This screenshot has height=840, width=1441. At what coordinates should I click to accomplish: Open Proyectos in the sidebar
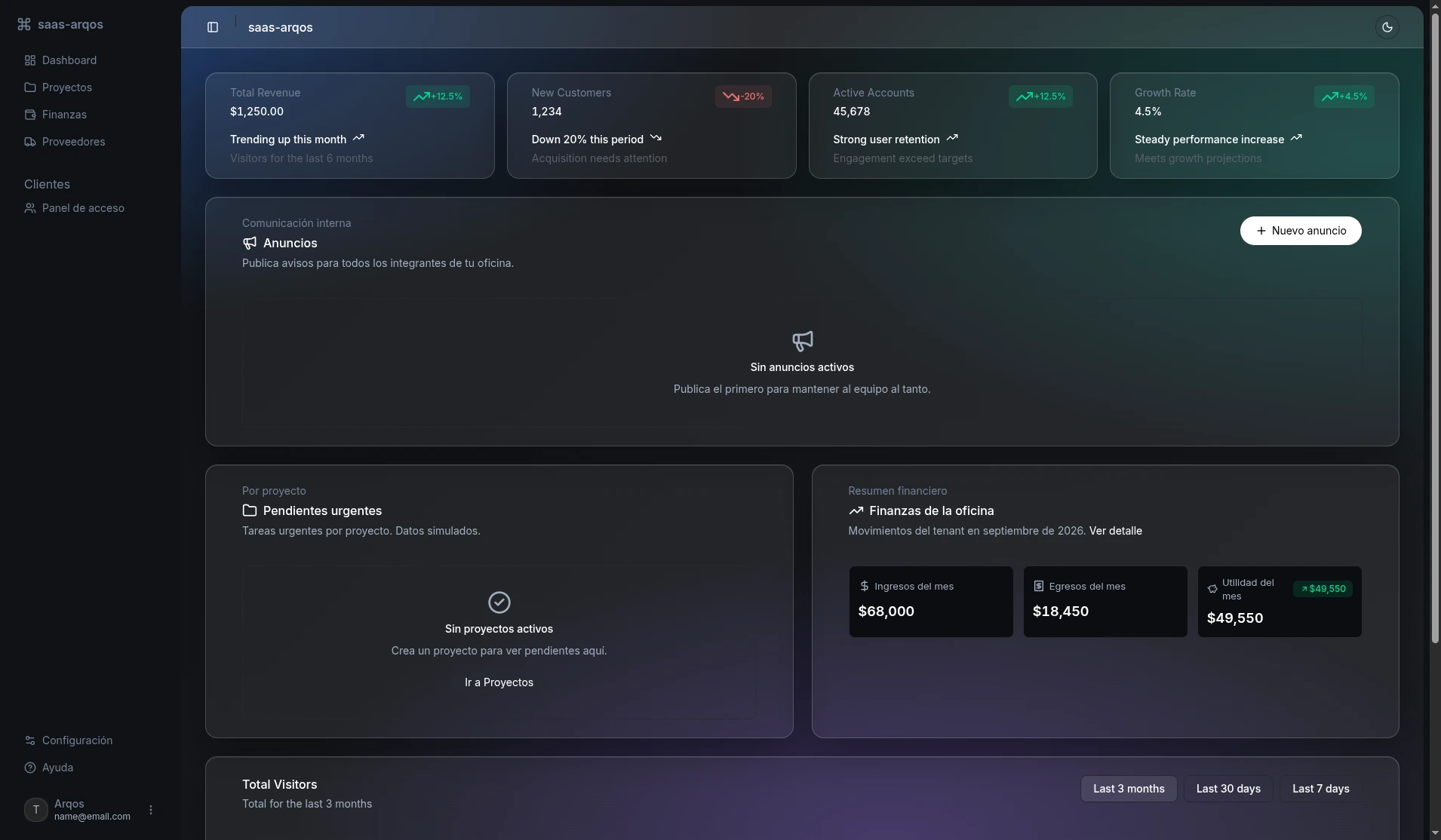coord(91,87)
